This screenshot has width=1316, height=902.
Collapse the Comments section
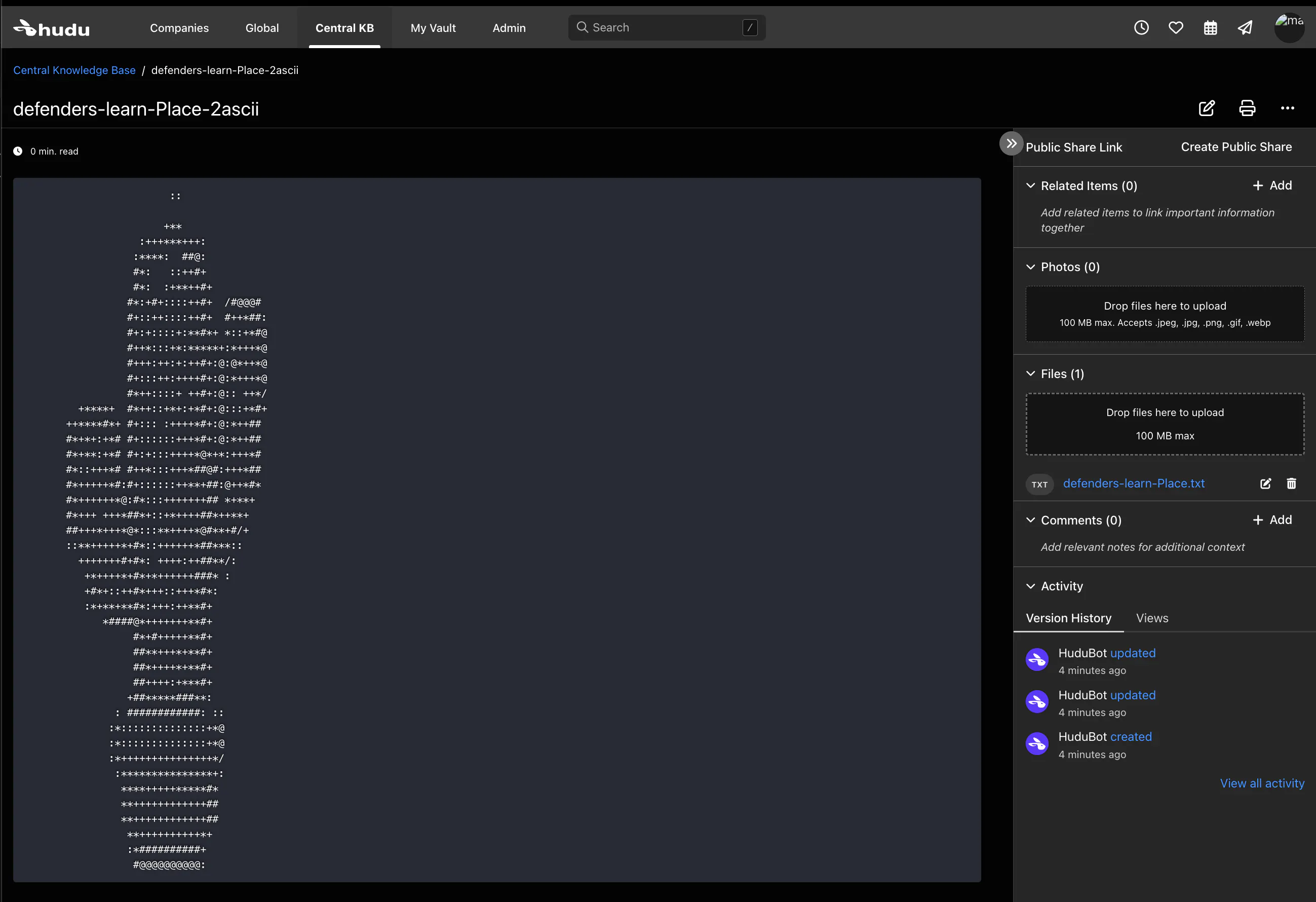tap(1031, 520)
